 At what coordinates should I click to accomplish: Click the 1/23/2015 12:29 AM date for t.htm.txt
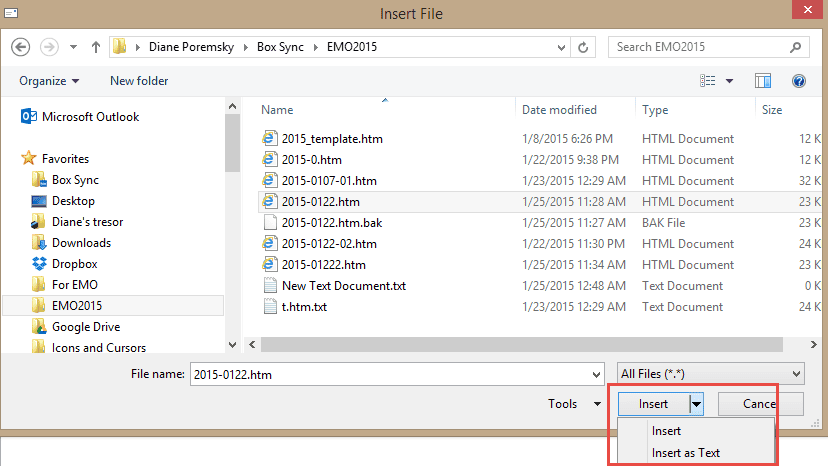(573, 306)
